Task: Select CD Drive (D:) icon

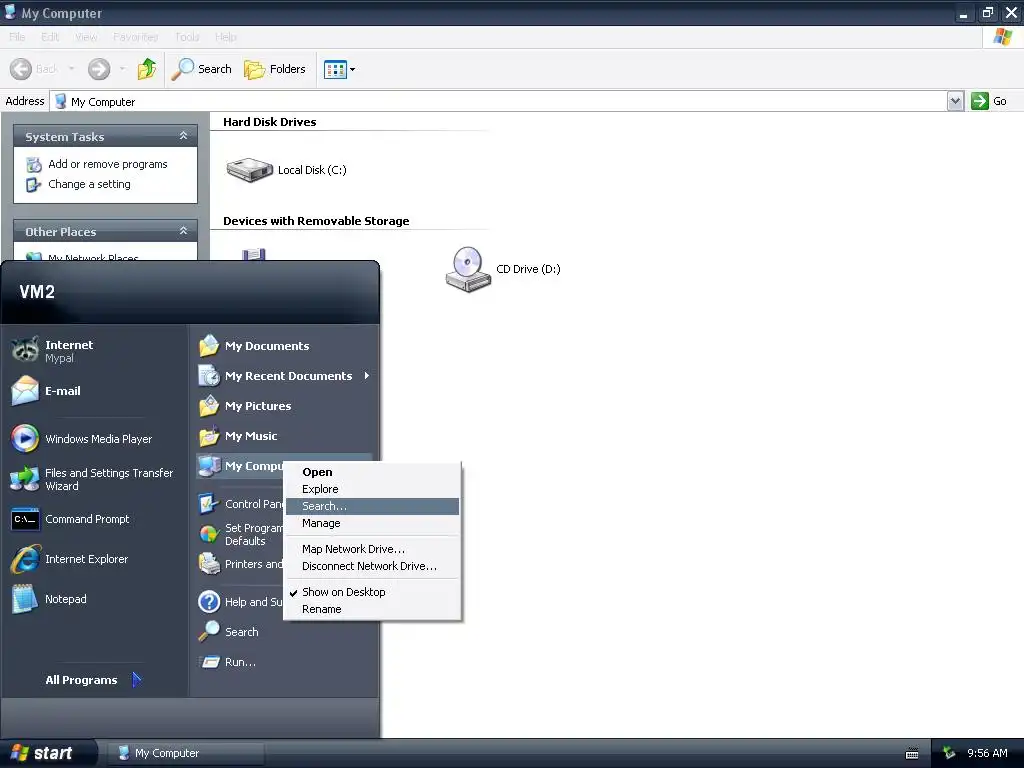Action: [x=468, y=269]
